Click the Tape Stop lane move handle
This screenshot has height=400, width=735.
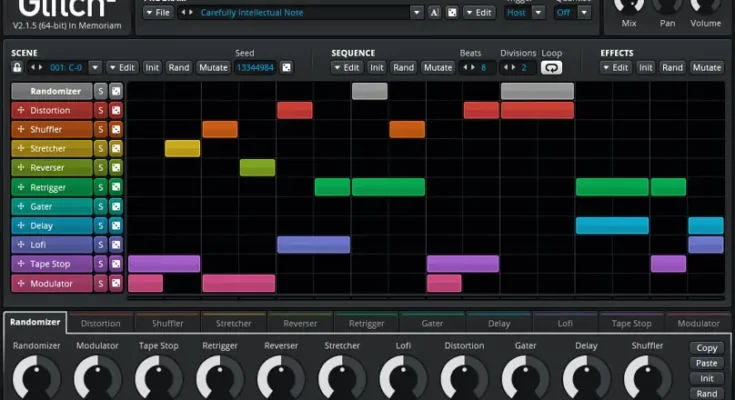click(21, 264)
